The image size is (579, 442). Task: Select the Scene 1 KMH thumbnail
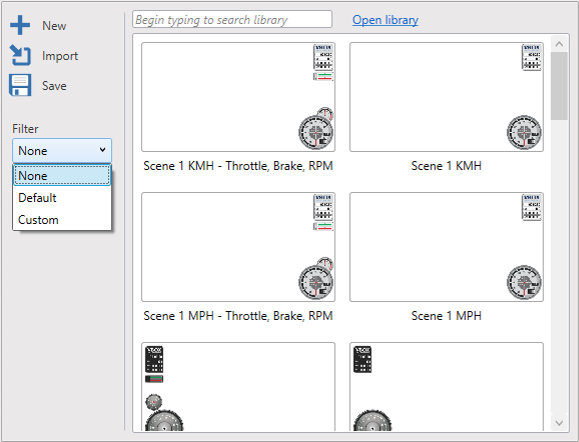(446, 97)
